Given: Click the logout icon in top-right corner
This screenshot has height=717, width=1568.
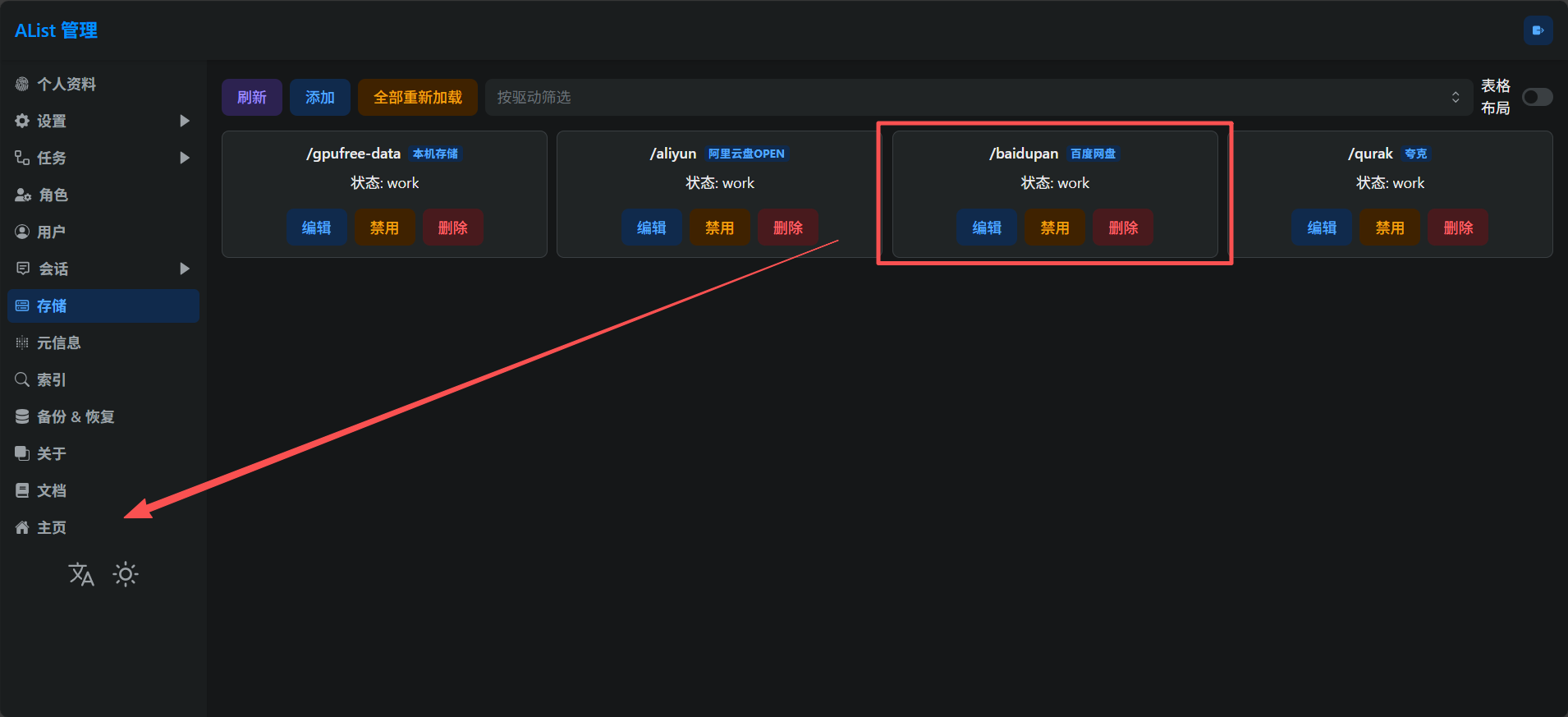Looking at the screenshot, I should 1538,31.
